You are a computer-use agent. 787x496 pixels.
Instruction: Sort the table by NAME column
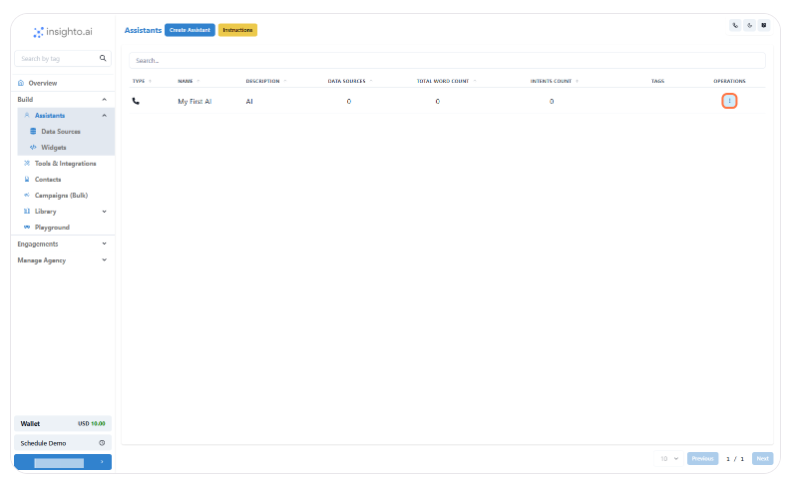coord(189,81)
